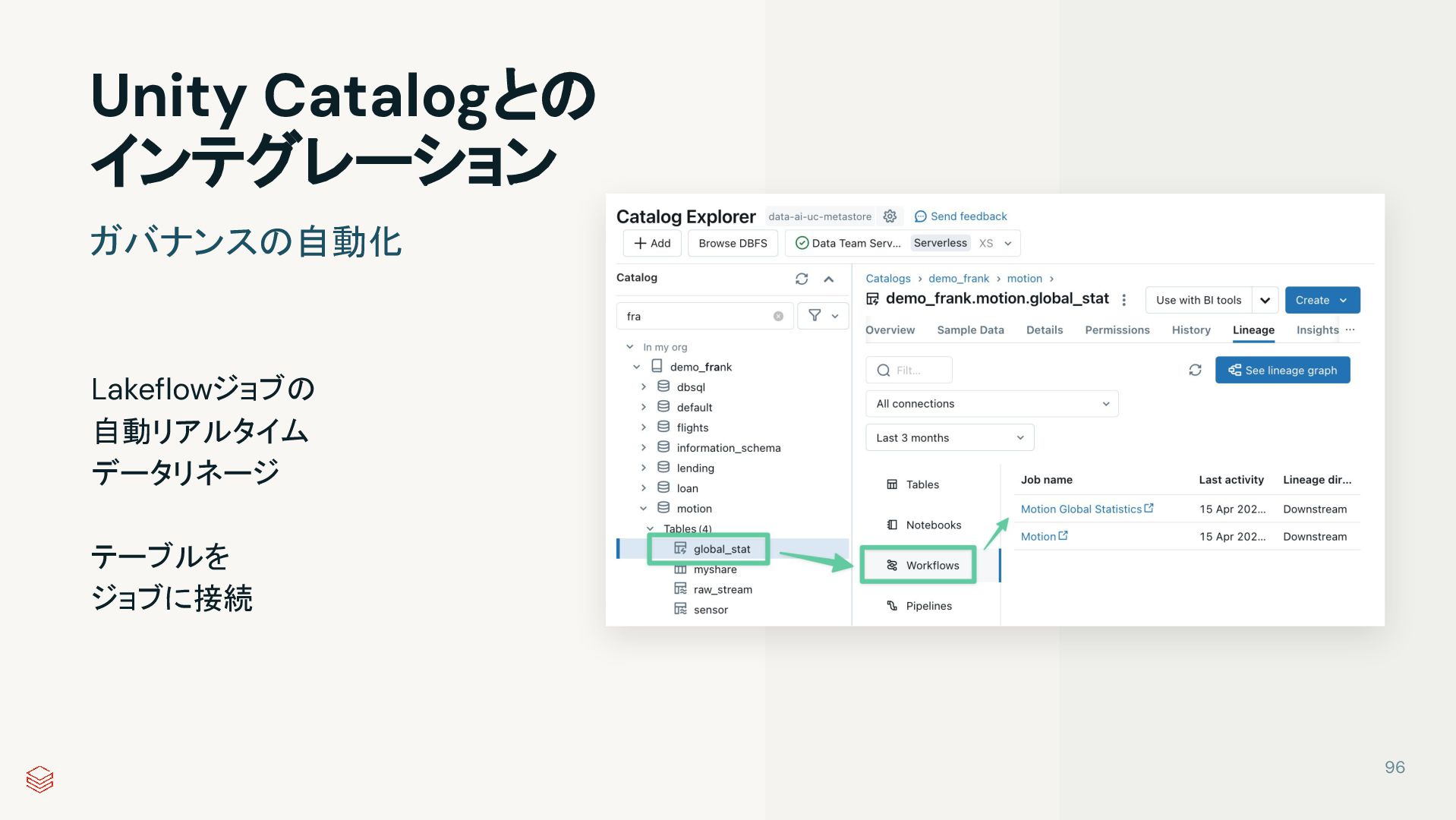Screen dimensions: 1456x820
Task: Expand the flights schema
Action: (644, 427)
